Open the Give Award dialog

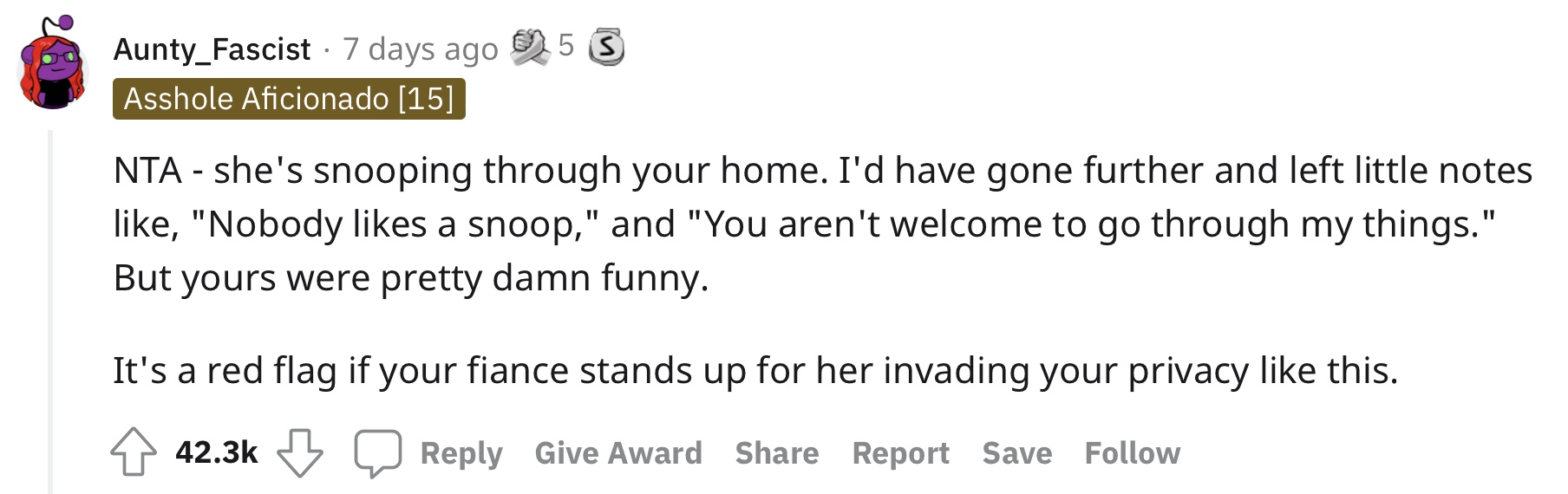pyautogui.click(x=618, y=453)
